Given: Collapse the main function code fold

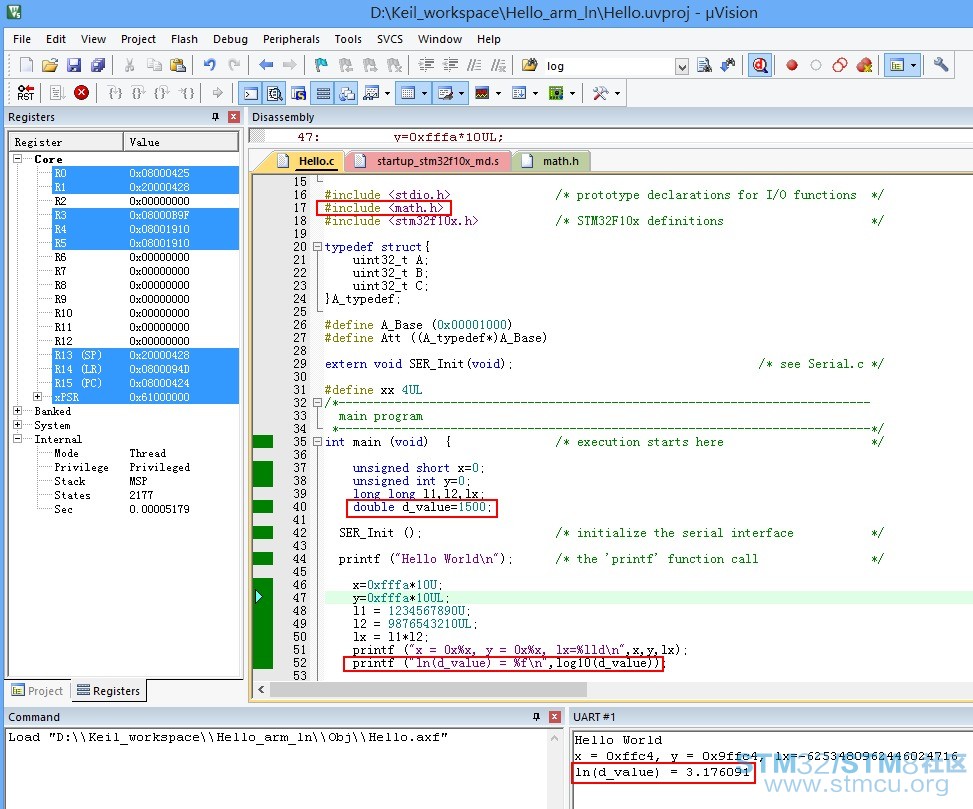Looking at the screenshot, I should [x=318, y=442].
